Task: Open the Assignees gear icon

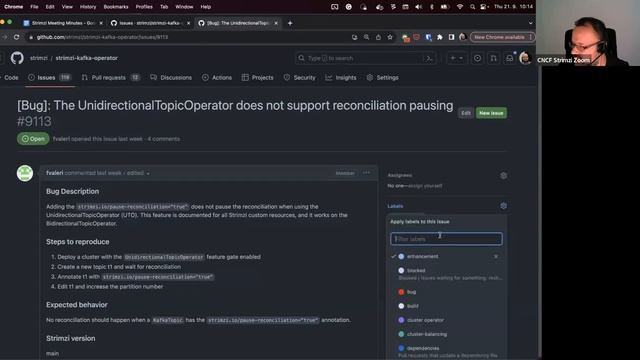Action: [503, 176]
